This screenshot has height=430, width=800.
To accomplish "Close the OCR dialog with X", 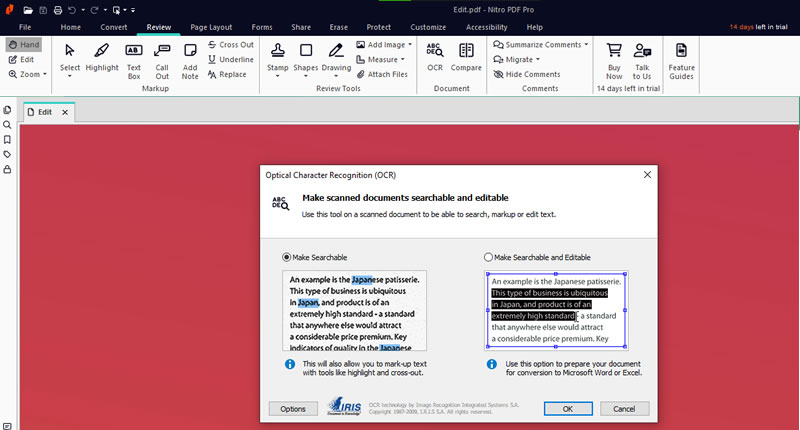I will point(647,175).
